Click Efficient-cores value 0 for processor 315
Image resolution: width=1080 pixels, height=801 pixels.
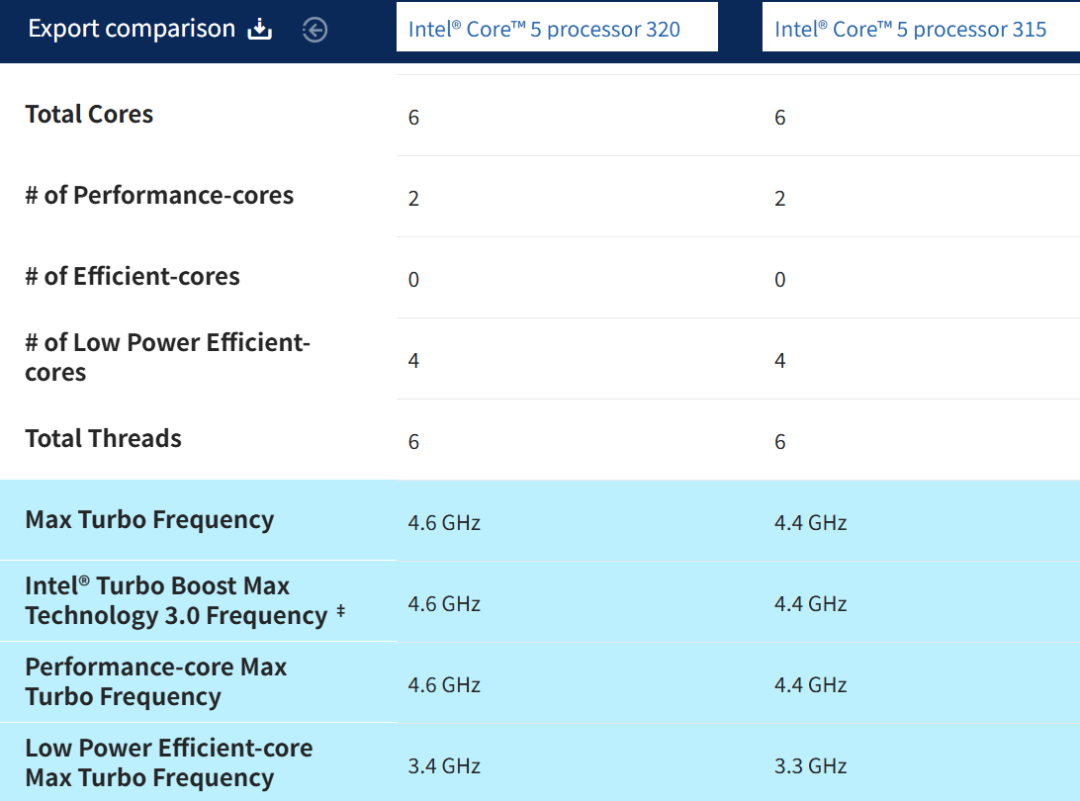(x=780, y=280)
